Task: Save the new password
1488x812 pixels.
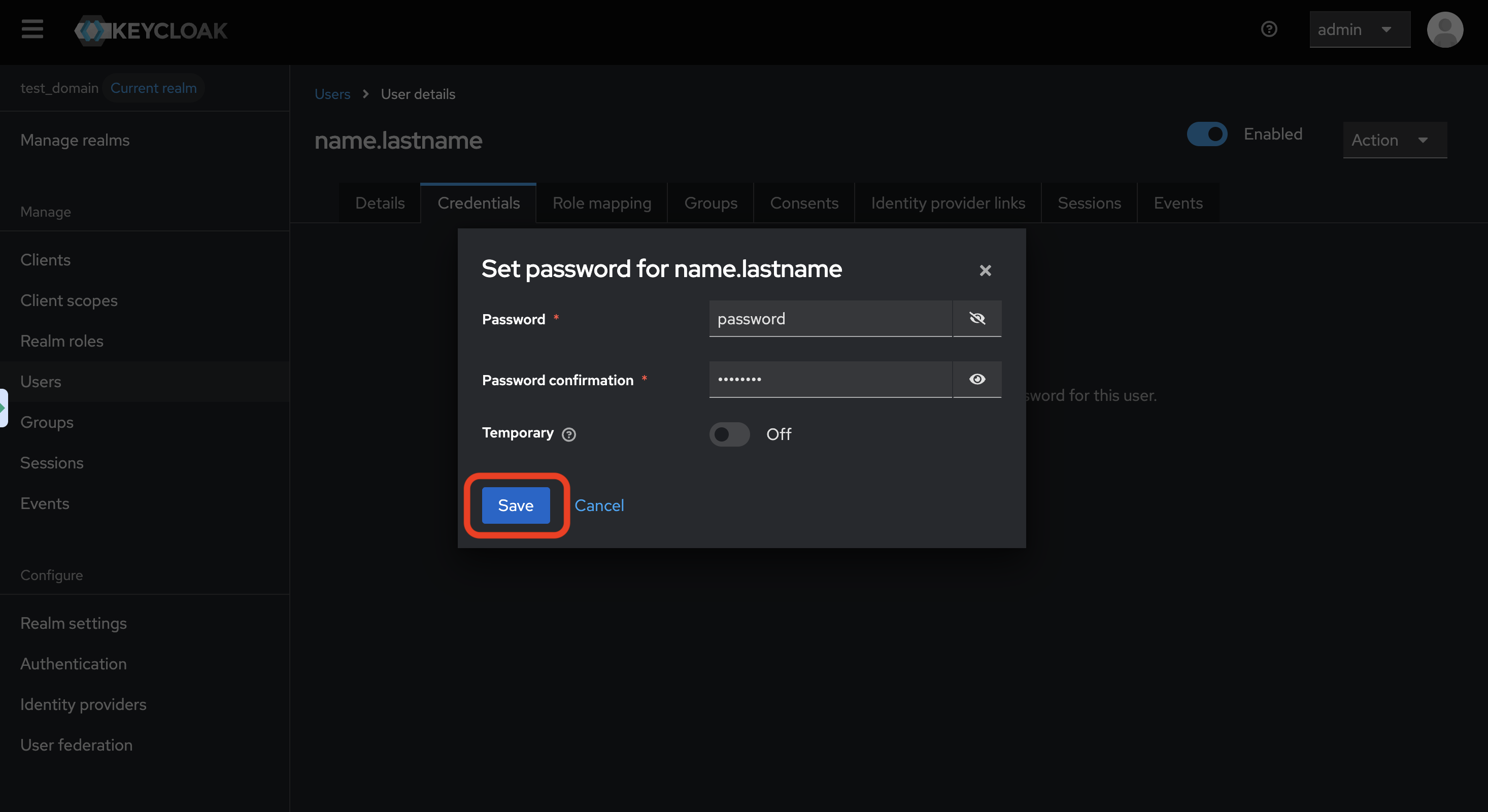Action: (515, 505)
